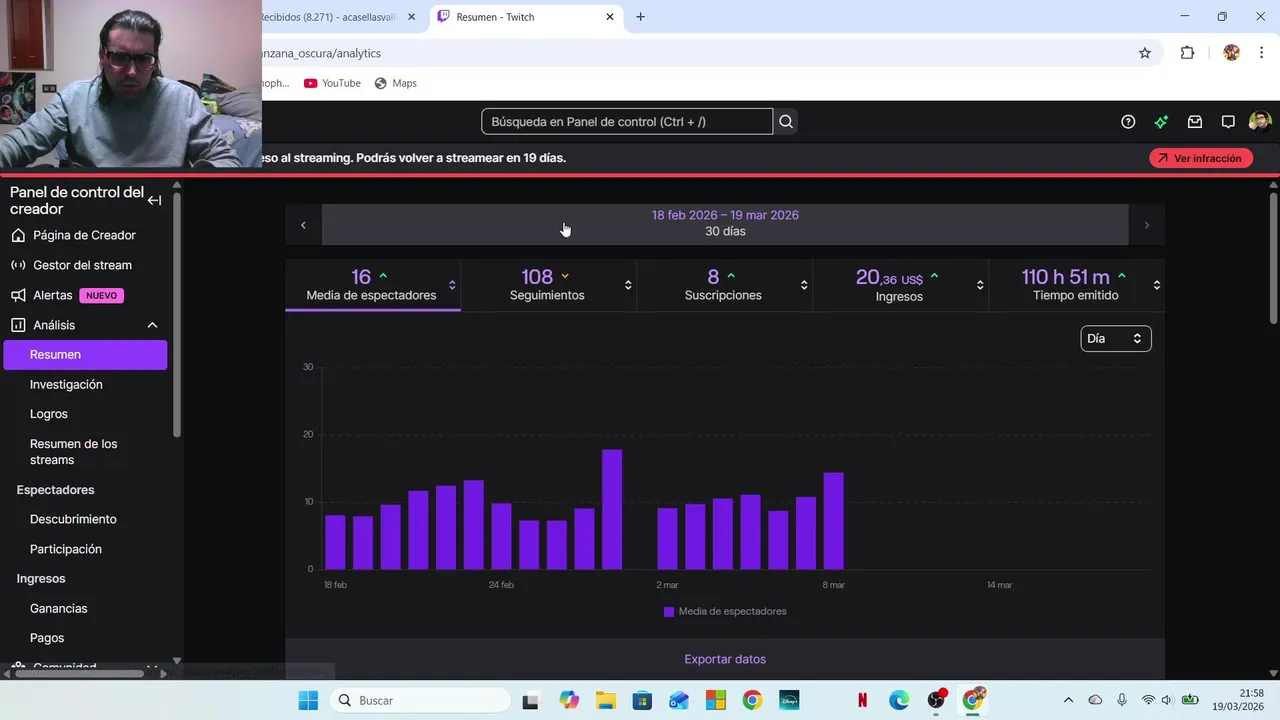
Task: Open Pagos in sidebar
Action: 47,638
